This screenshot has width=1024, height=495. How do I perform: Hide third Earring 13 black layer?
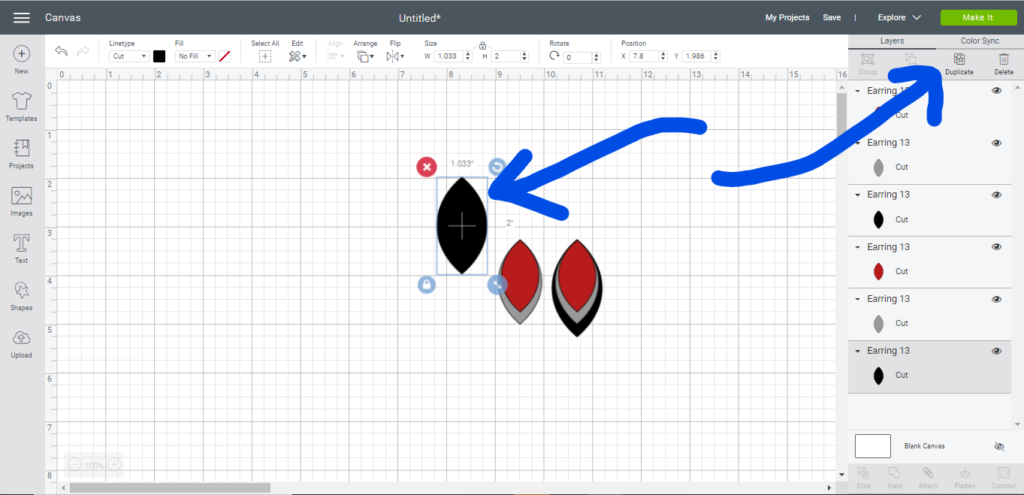(x=997, y=195)
